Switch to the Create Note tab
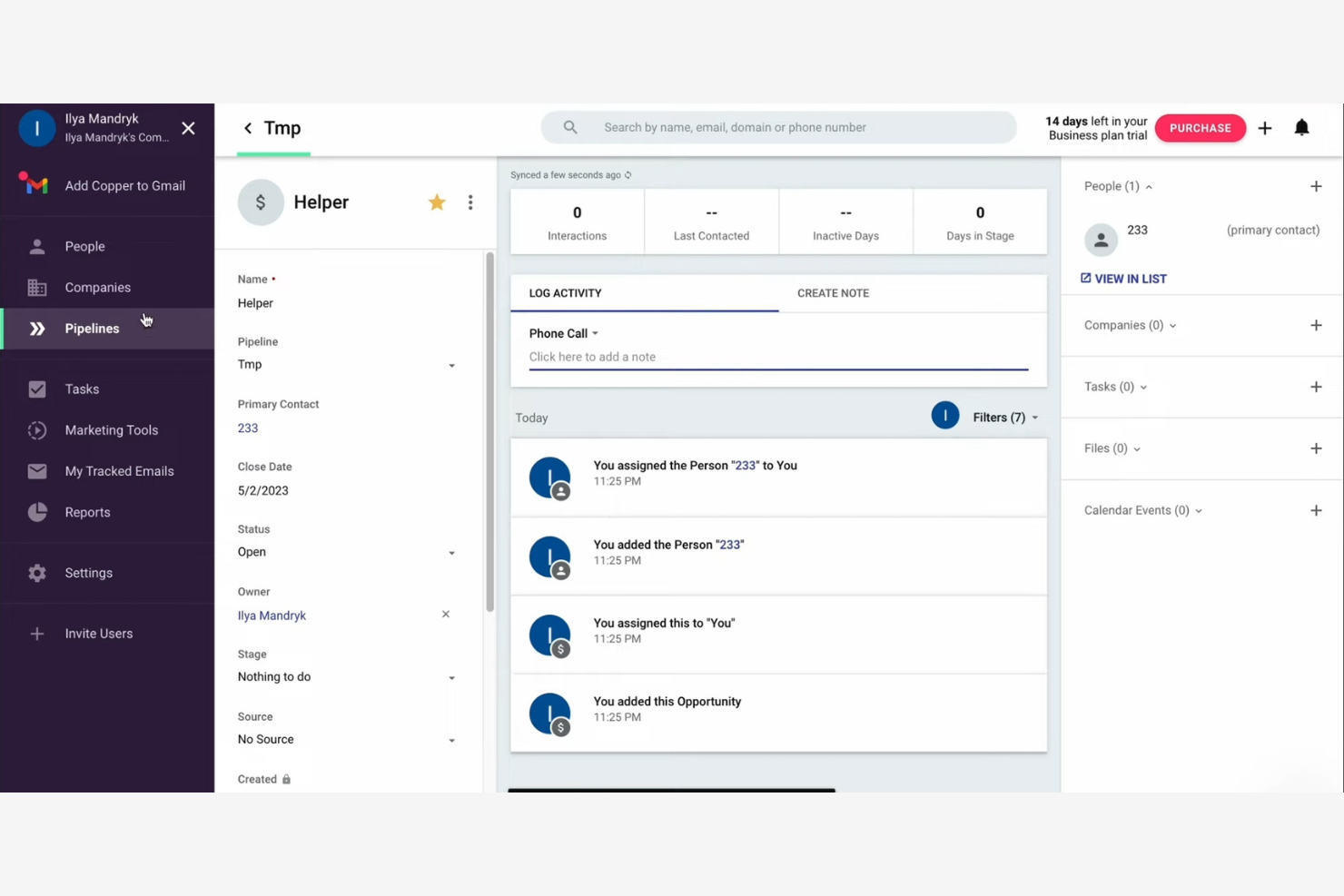Image resolution: width=1344 pixels, height=896 pixels. [913, 293]
